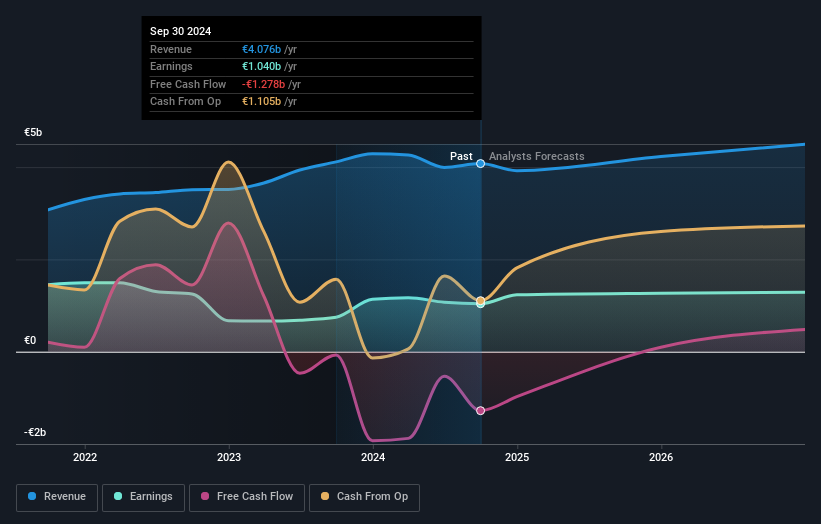Click the 2026 x-axis label

click(x=661, y=457)
